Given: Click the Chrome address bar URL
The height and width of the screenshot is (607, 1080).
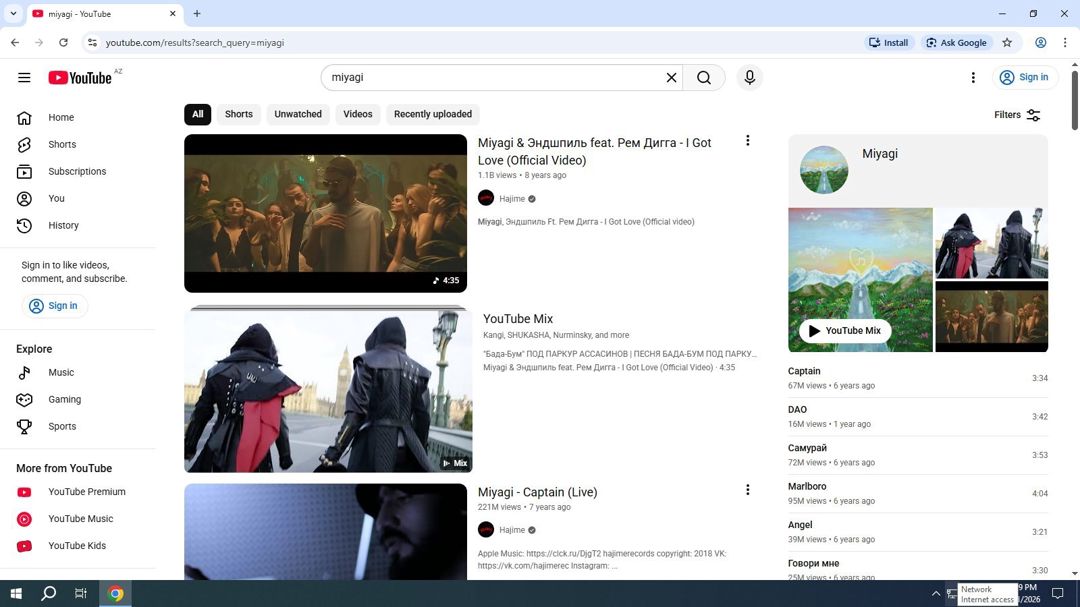Looking at the screenshot, I should [195, 43].
